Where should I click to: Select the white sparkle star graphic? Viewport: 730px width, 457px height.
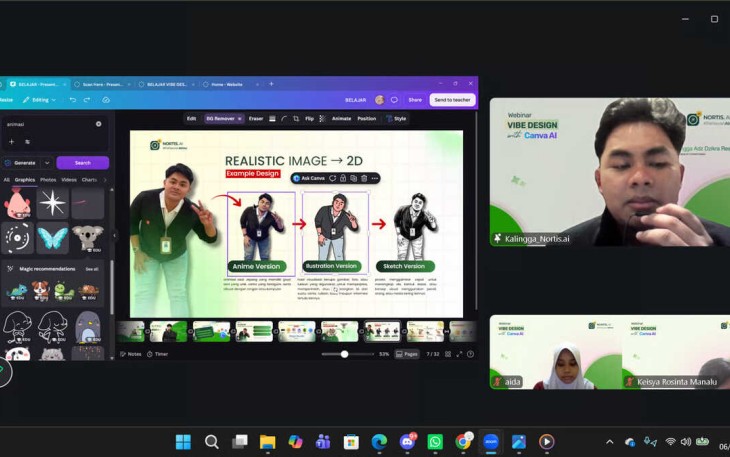(52, 203)
